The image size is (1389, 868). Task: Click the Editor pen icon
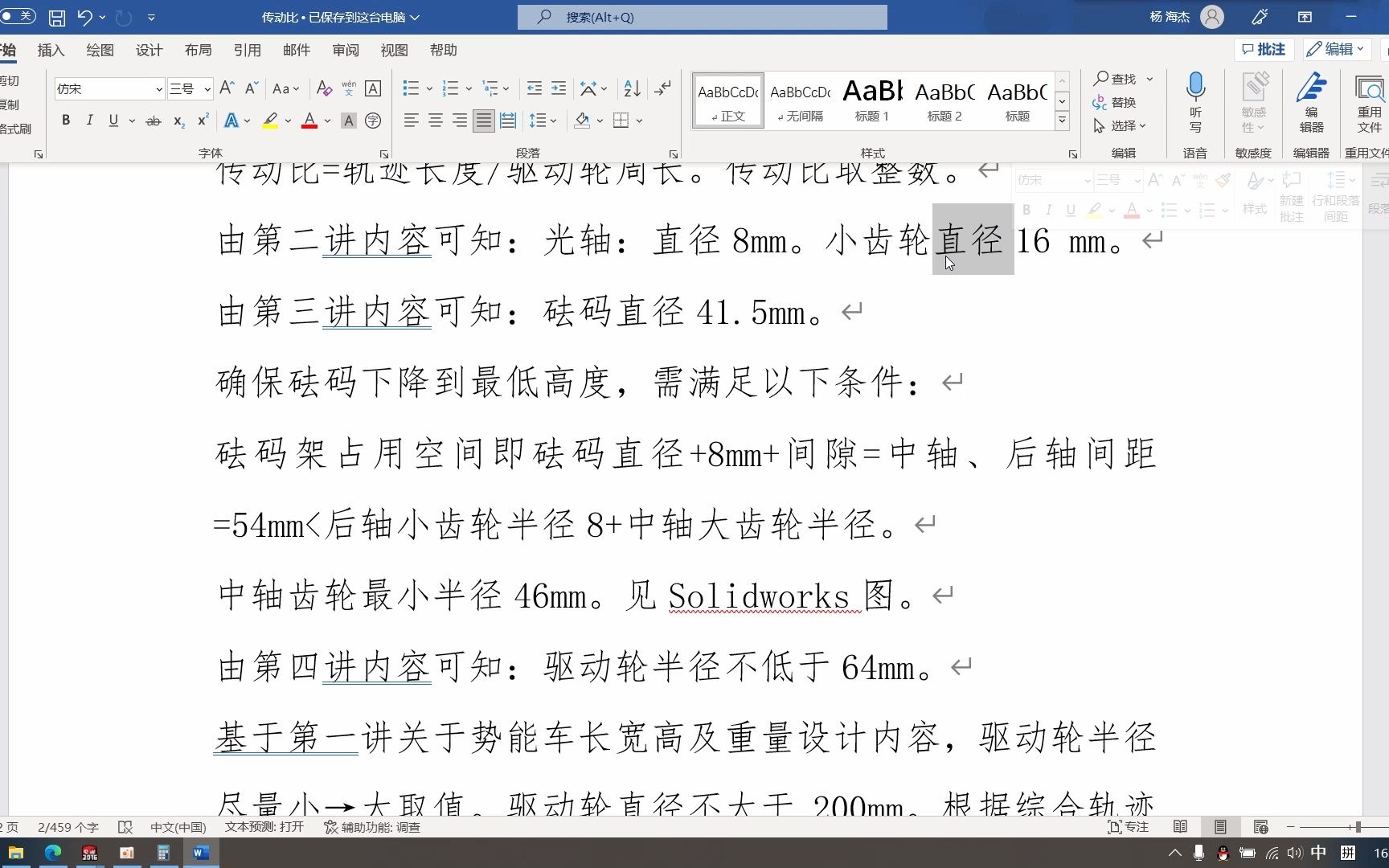(1311, 103)
